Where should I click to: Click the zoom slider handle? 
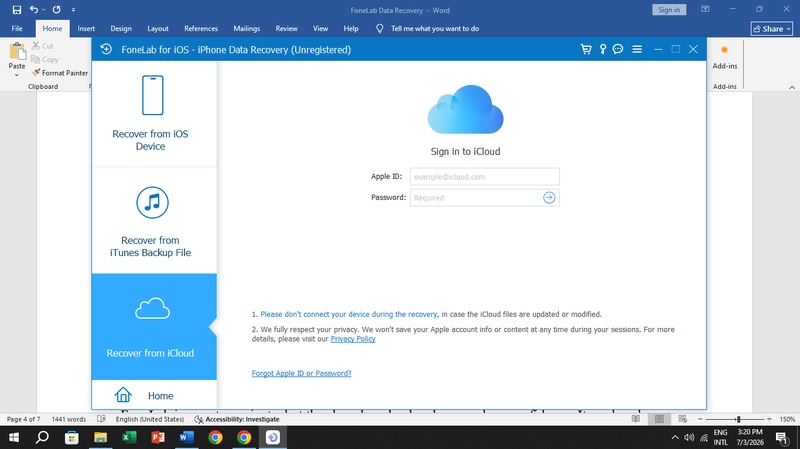point(738,419)
